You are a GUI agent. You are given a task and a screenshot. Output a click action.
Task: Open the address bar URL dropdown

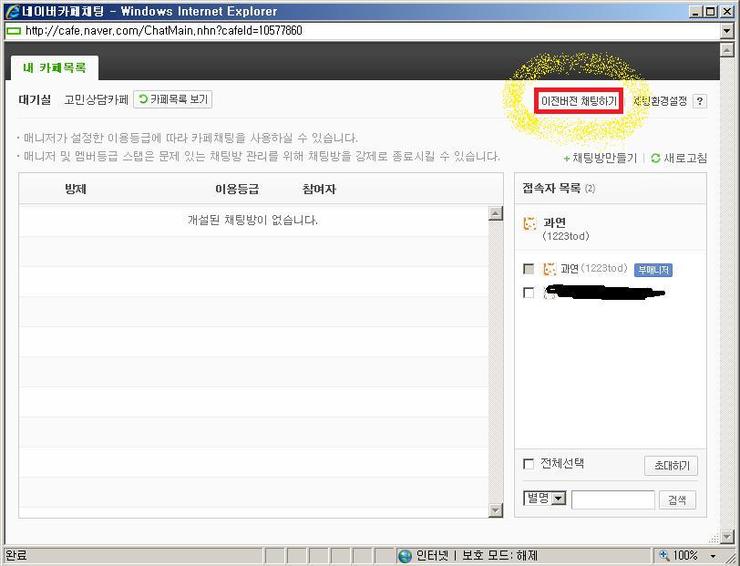point(727,31)
